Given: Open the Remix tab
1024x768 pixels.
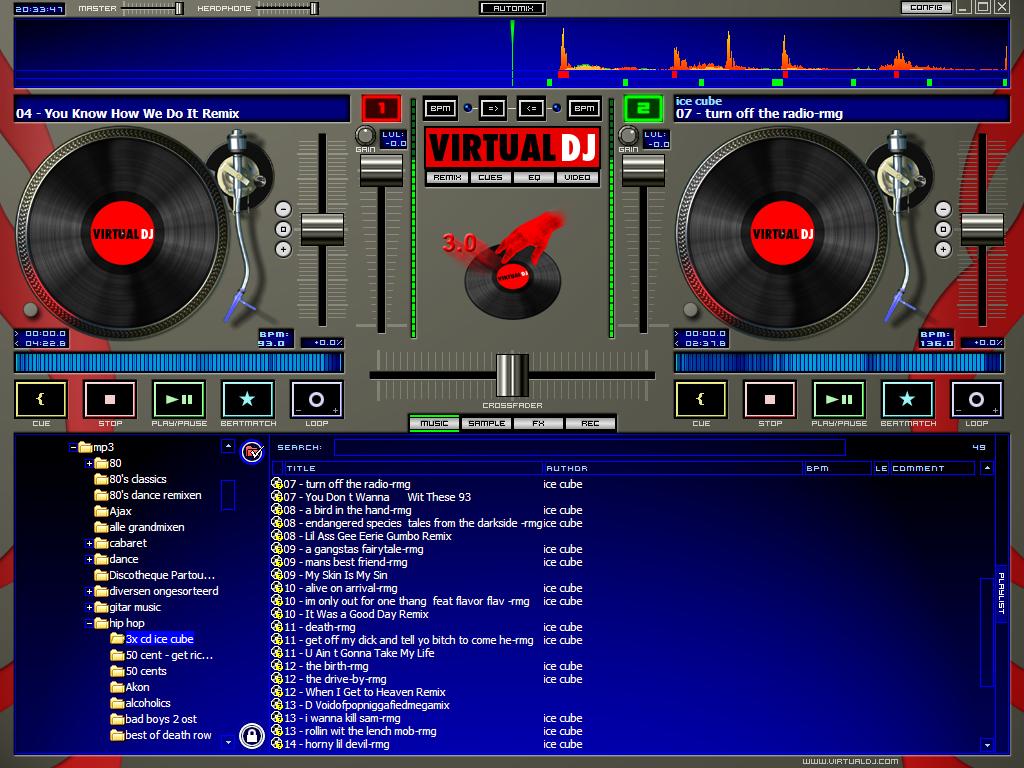Looking at the screenshot, I should point(447,178).
